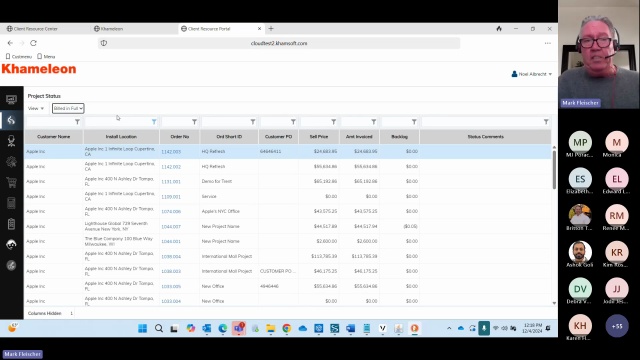Screen dimensions: 640x360
Task: Open File Explorer from the Windows taskbar
Action: (271, 328)
